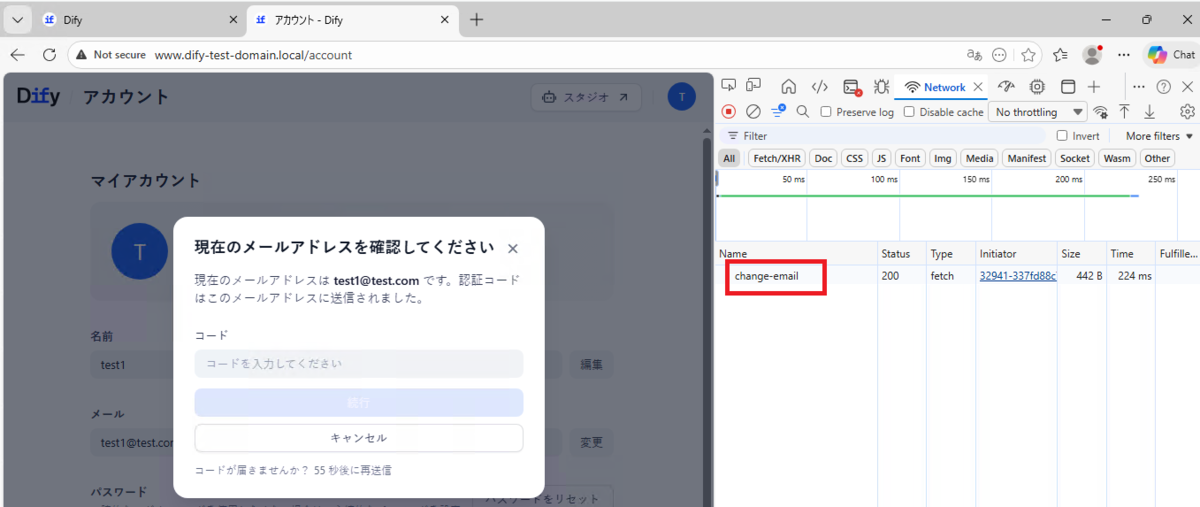Image resolution: width=1200 pixels, height=507 pixels.
Task: Open browser profile avatar
Action: [1092, 55]
